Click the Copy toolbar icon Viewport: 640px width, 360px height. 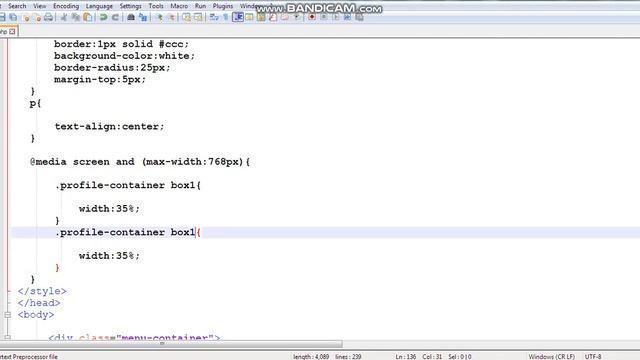pos(76,17)
